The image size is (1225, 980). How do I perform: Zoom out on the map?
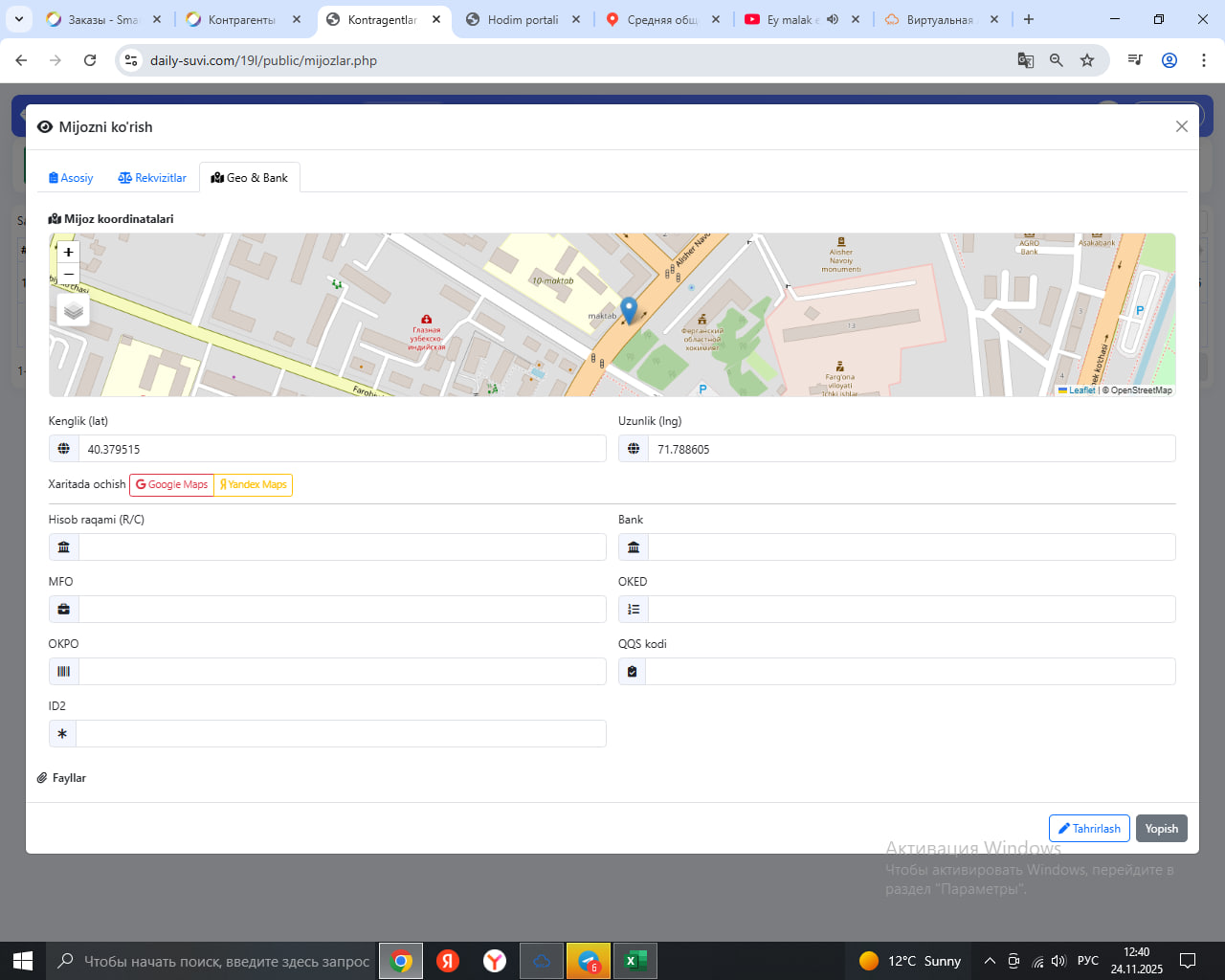68,275
